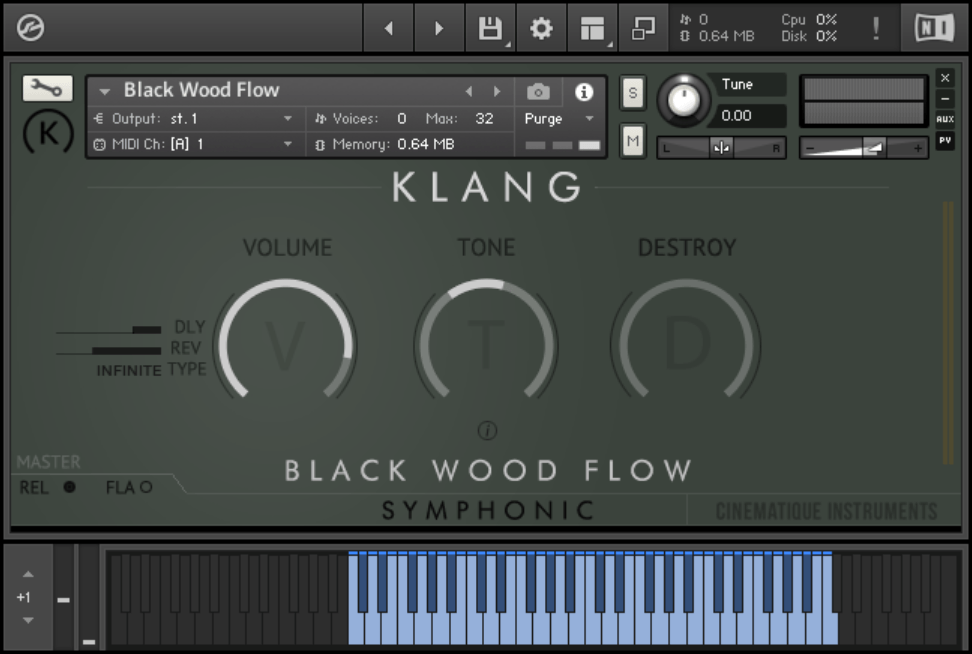Open the workspace layout panel icon

pyautogui.click(x=592, y=28)
